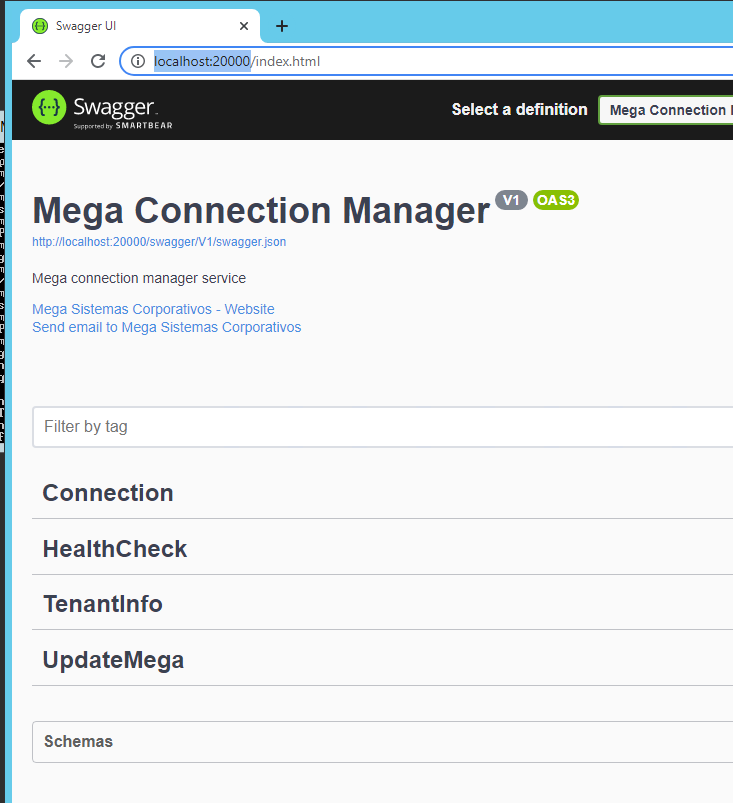Click the Swagger UI tab favicon
This screenshot has height=803, width=733.
pos(41,26)
